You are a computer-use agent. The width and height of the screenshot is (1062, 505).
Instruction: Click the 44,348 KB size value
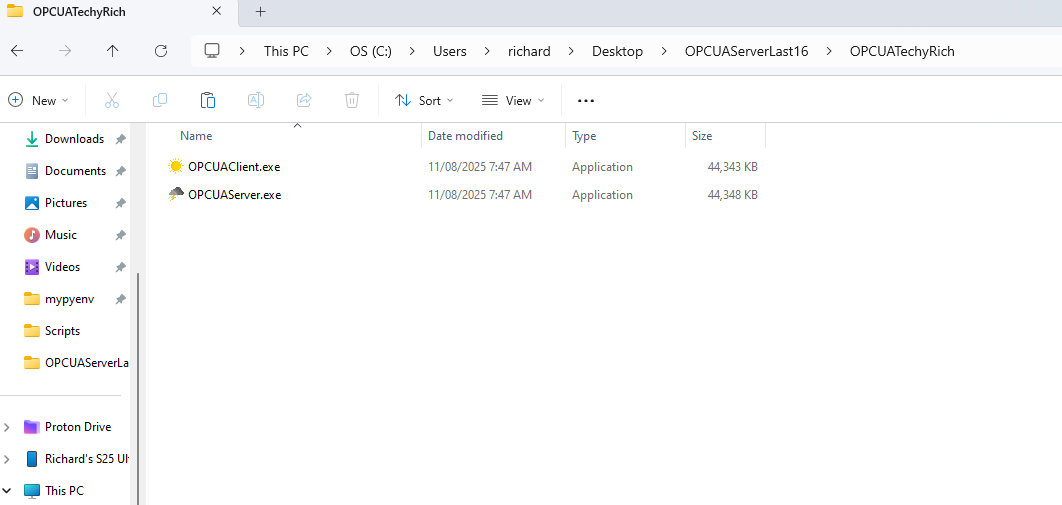click(x=732, y=194)
